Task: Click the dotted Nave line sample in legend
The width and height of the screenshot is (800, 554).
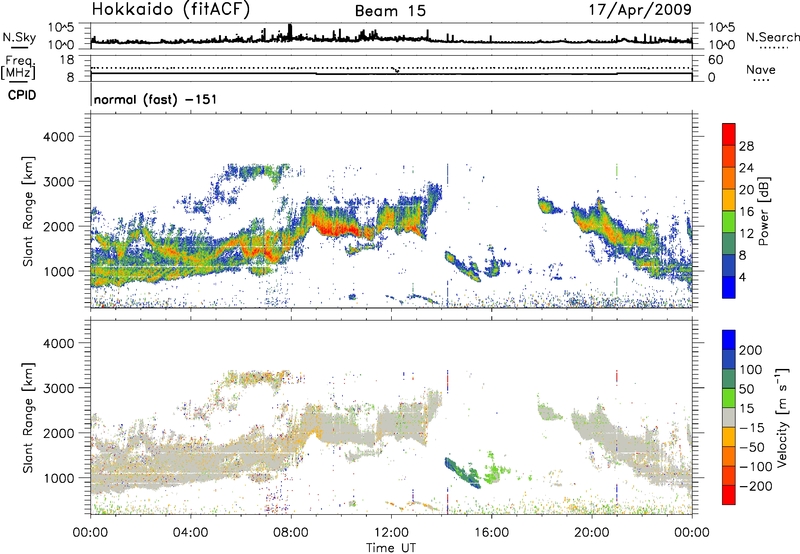Action: [762, 81]
